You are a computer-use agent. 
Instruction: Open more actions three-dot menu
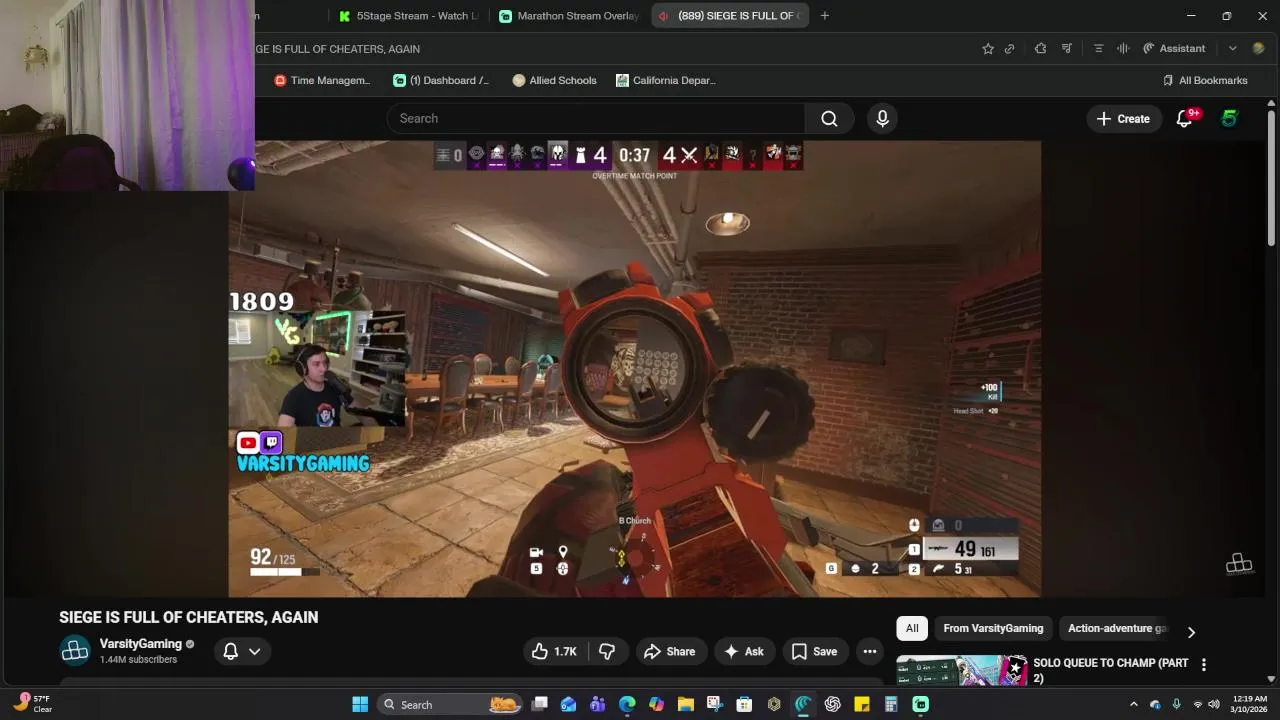click(870, 651)
